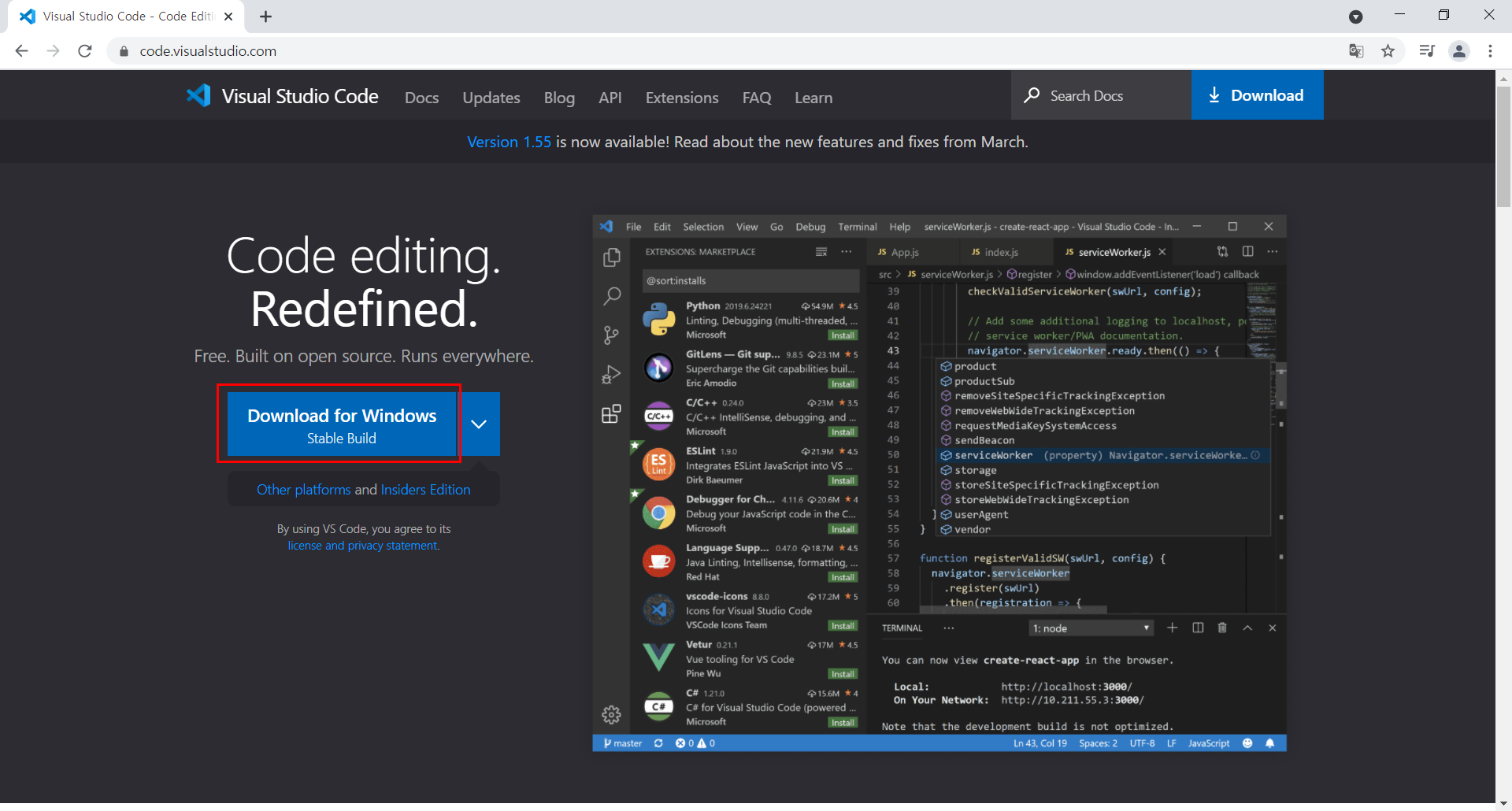Click the Extensions blocks icon in preview sidebar
Image resolution: width=1512 pixels, height=811 pixels.
pyautogui.click(x=611, y=414)
